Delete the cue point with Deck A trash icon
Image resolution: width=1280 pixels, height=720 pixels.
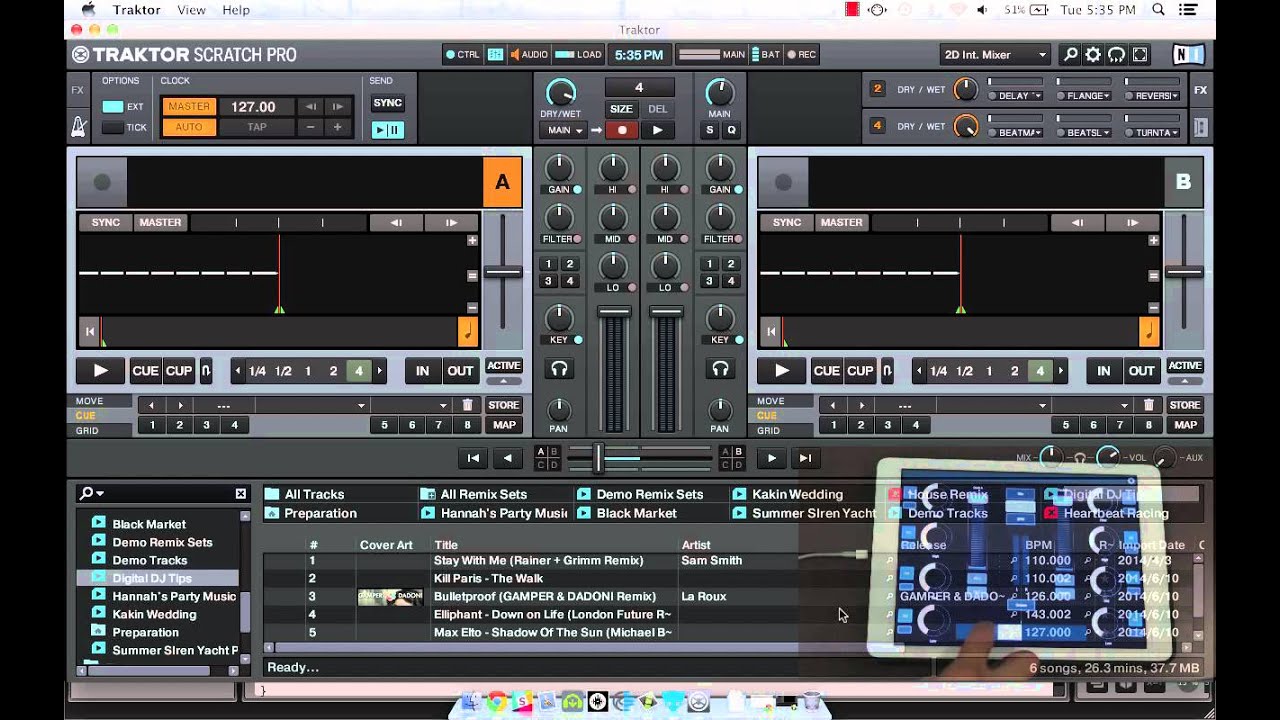[467, 405]
